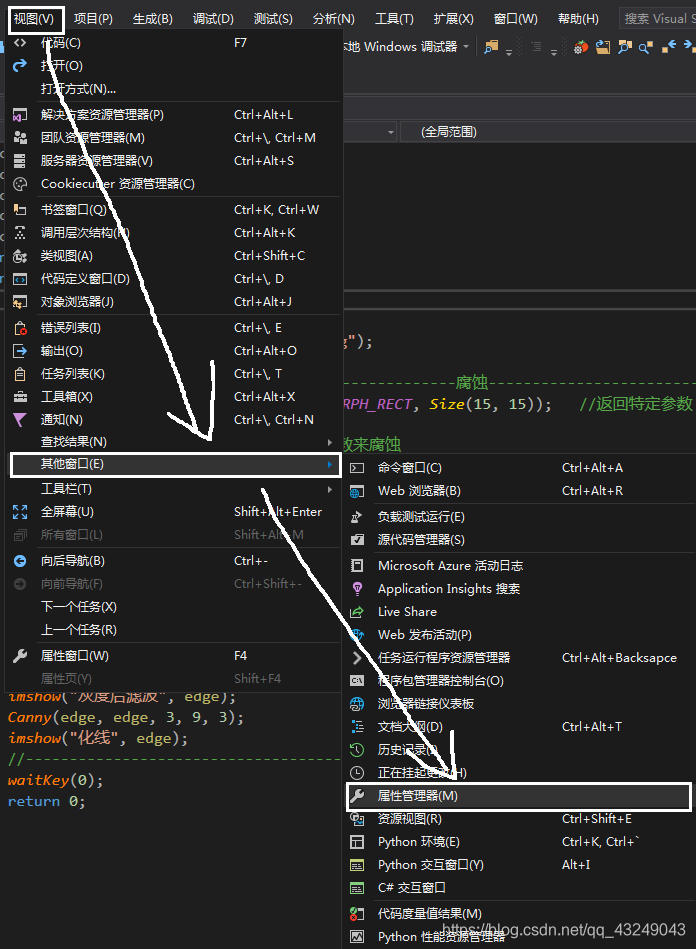Open the 测试(S) menu

[273, 19]
